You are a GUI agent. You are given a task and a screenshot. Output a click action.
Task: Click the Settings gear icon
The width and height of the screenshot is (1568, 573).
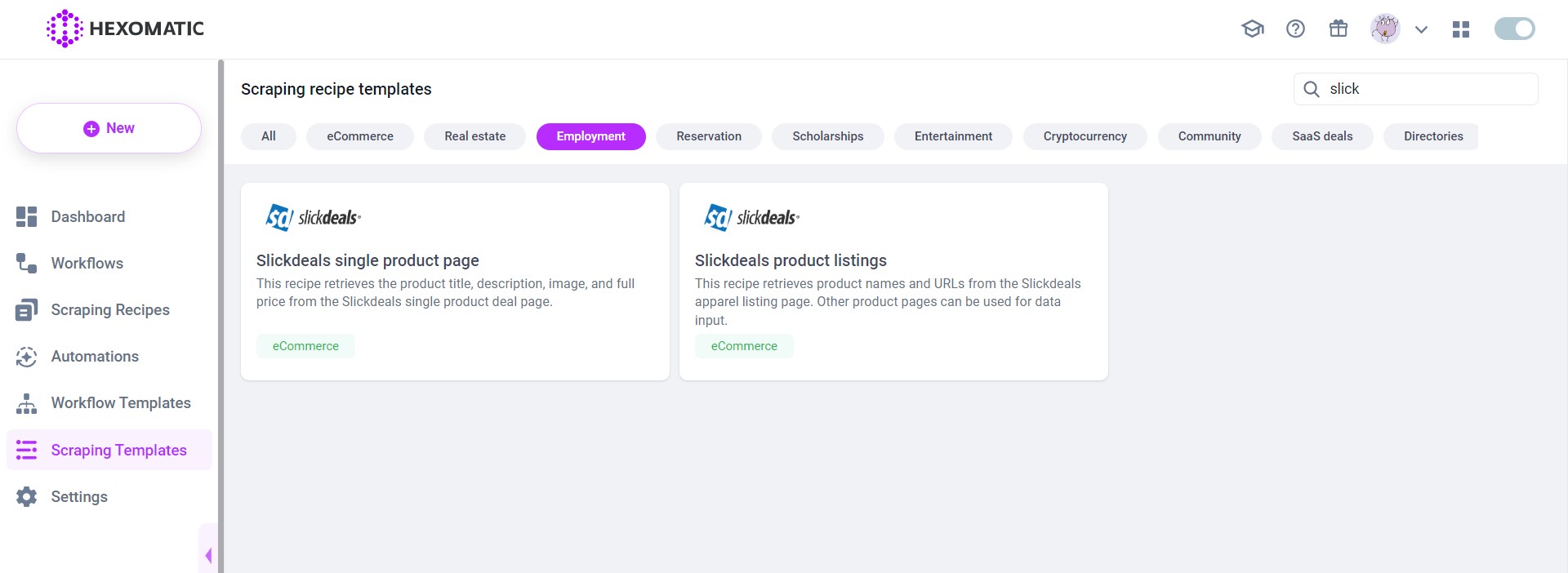coord(26,496)
